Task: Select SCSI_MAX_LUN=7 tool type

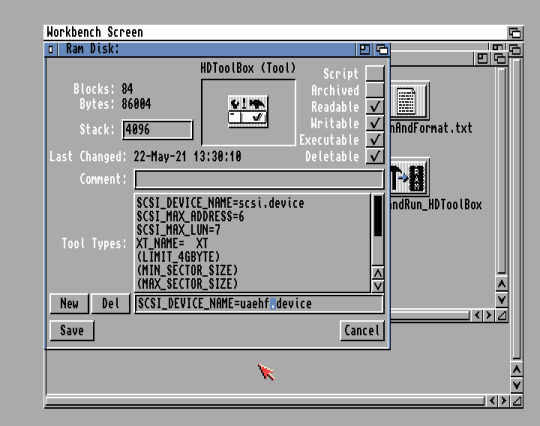Action: click(x=253, y=230)
